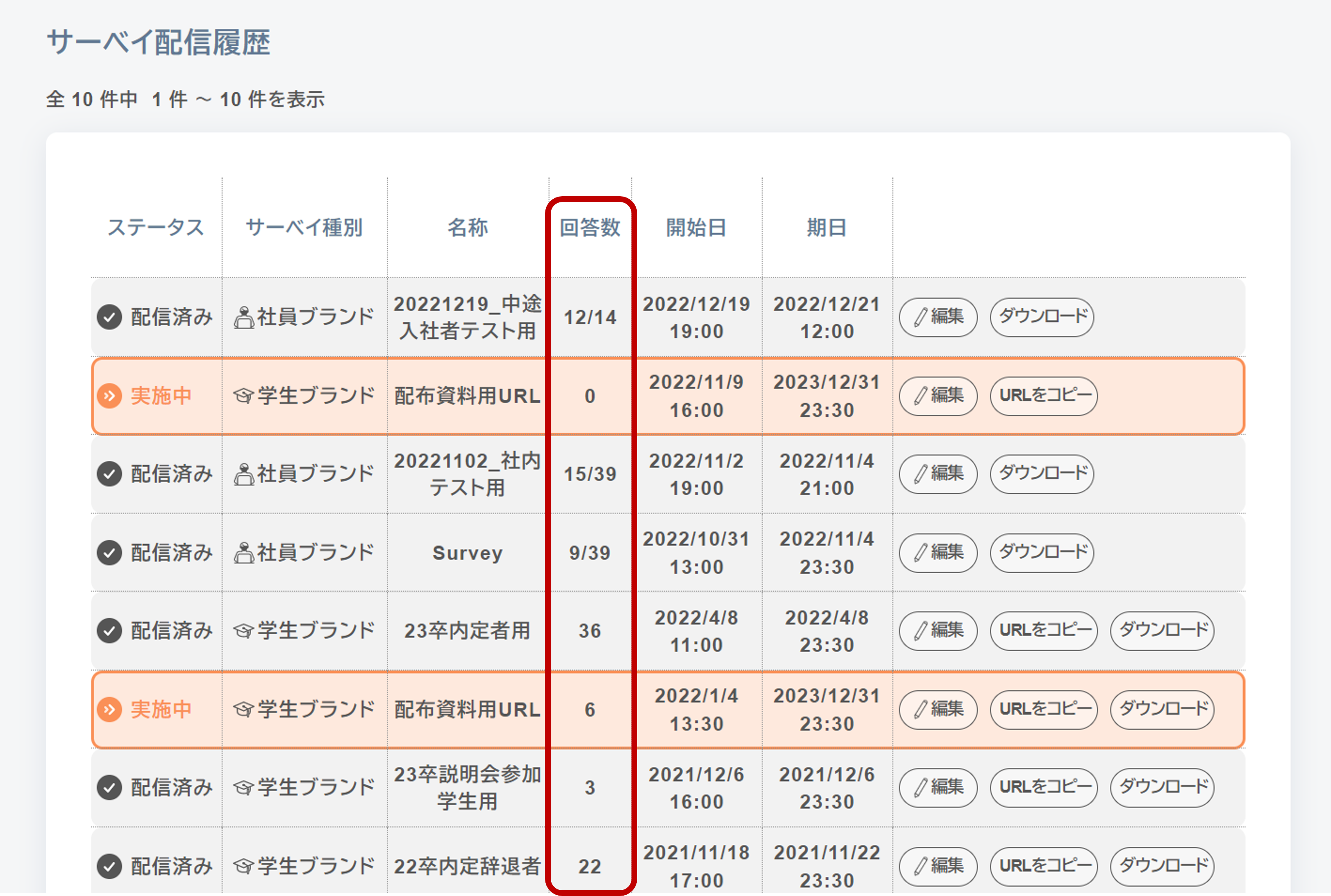Copy URL of survey started 2022/11/9
1331x896 pixels.
(1044, 396)
